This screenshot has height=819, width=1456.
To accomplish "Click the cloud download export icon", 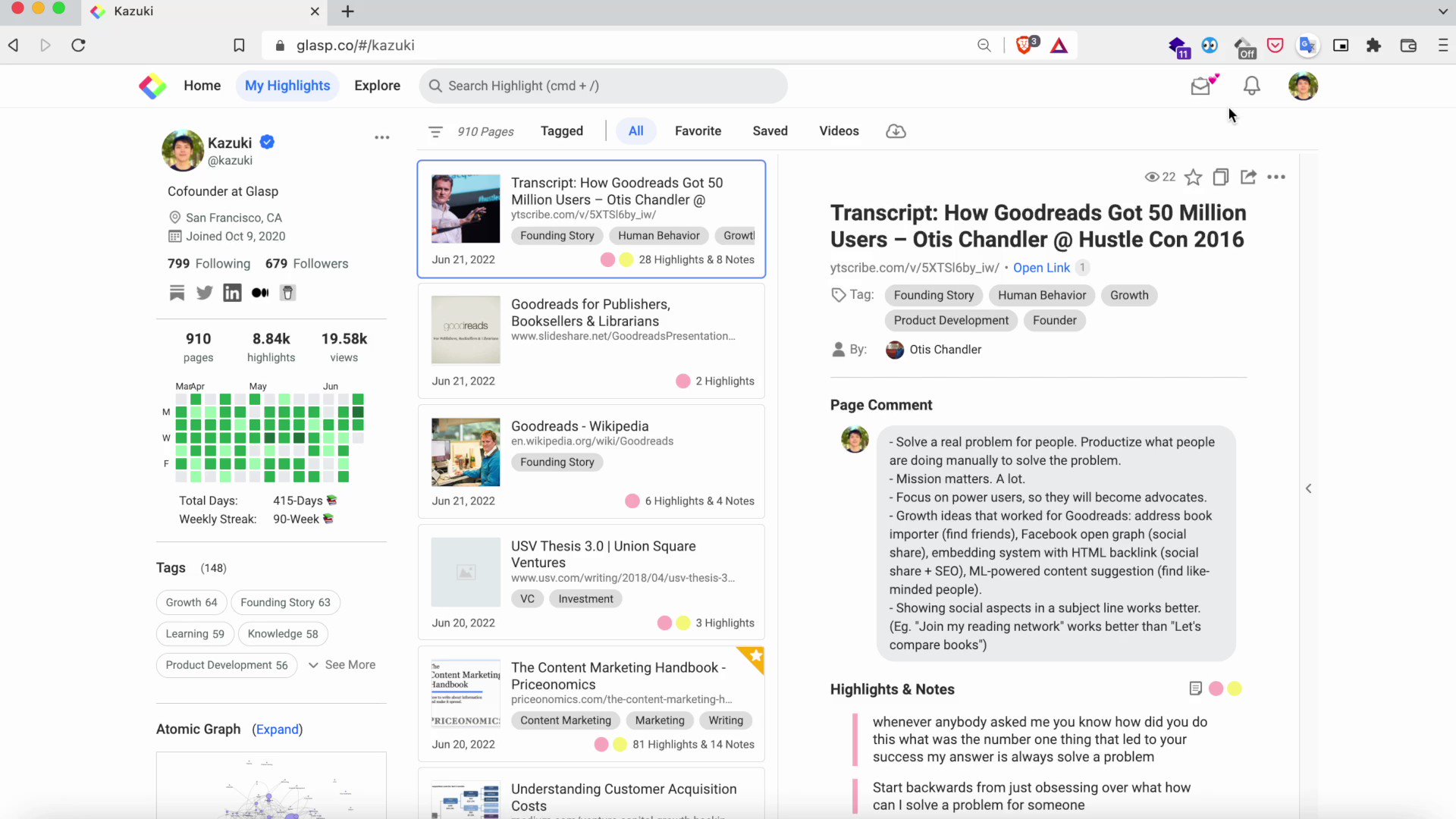I will pos(896,131).
